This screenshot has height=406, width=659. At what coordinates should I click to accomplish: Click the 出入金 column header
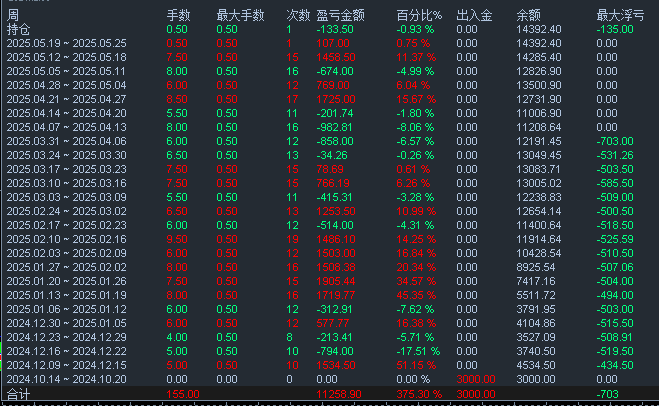point(471,16)
